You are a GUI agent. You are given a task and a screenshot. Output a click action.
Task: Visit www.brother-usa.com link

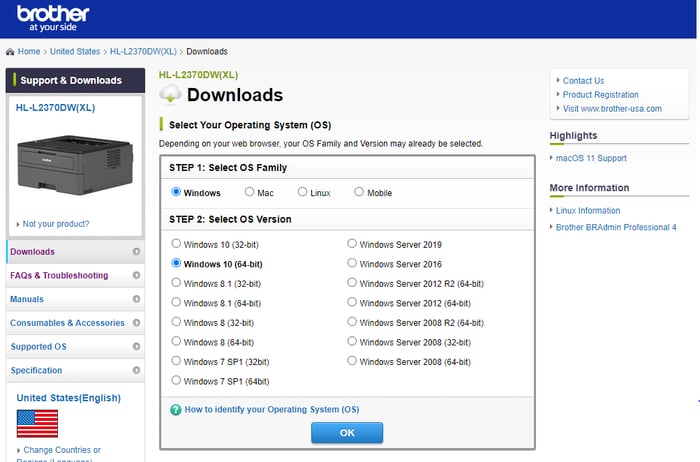click(x=612, y=108)
